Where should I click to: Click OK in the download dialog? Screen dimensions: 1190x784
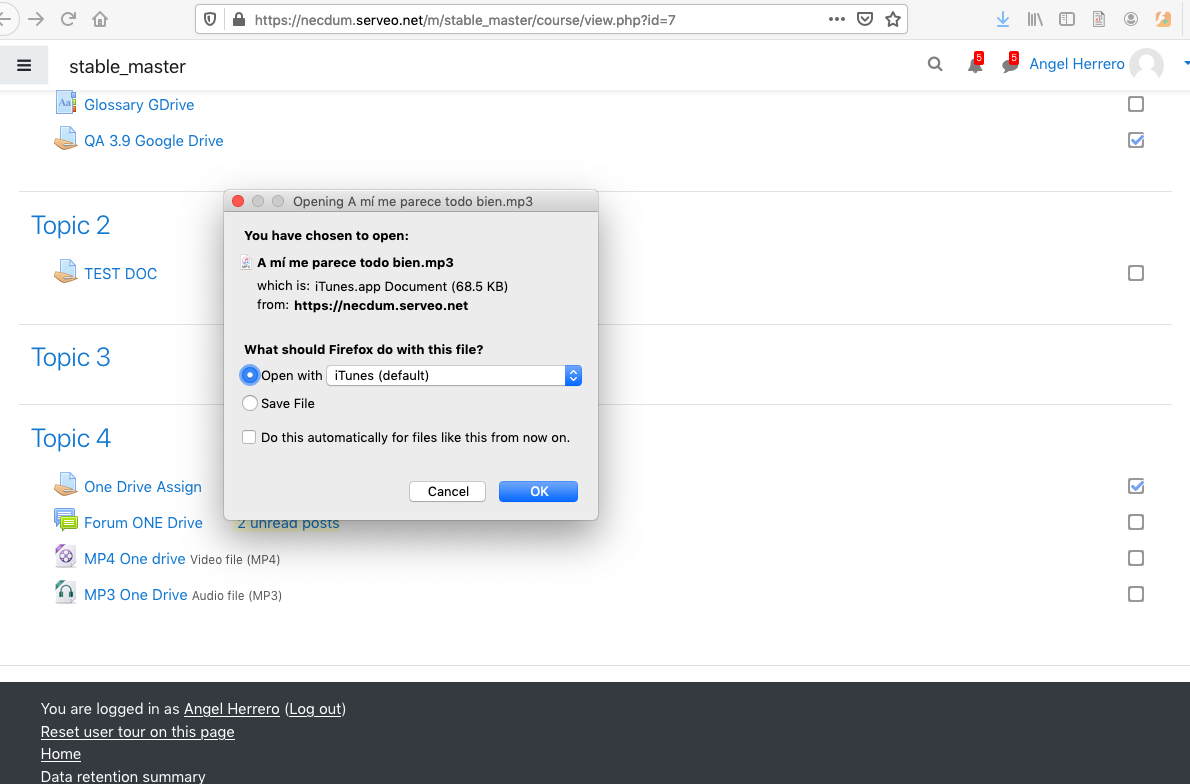click(x=538, y=491)
